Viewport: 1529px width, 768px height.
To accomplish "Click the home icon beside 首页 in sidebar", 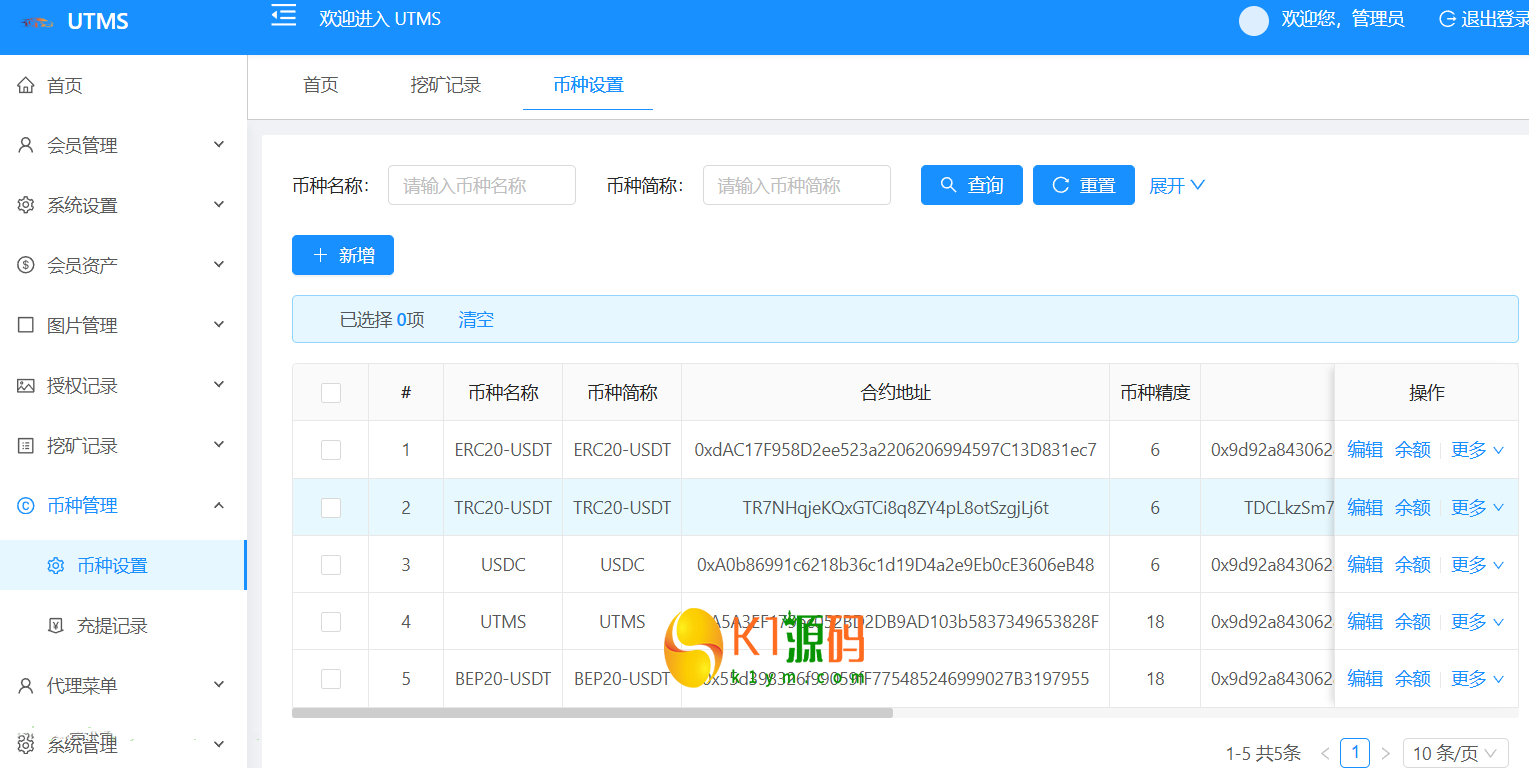I will (26, 85).
